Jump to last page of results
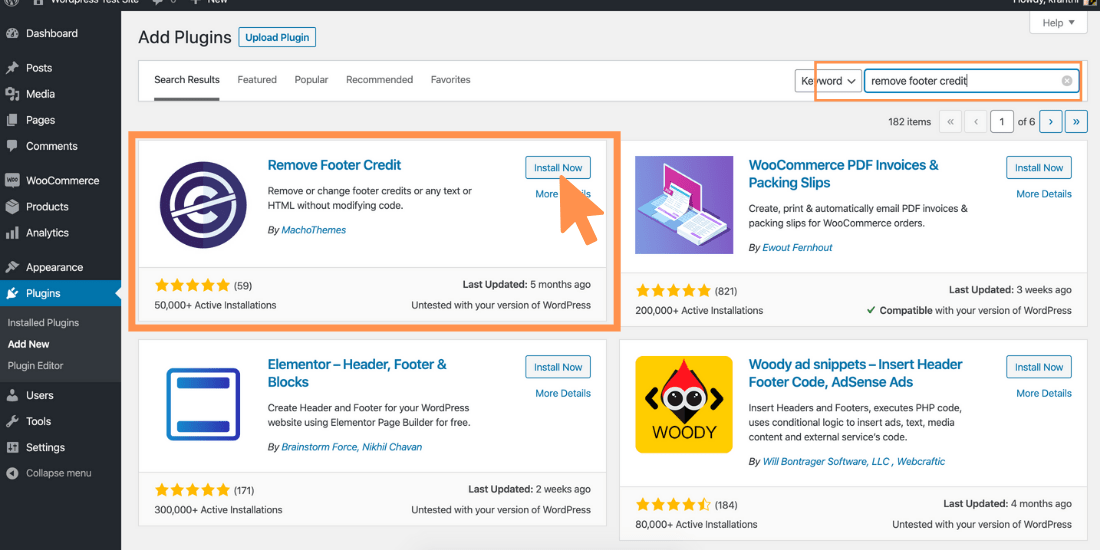The height and width of the screenshot is (550, 1100). click(1076, 121)
